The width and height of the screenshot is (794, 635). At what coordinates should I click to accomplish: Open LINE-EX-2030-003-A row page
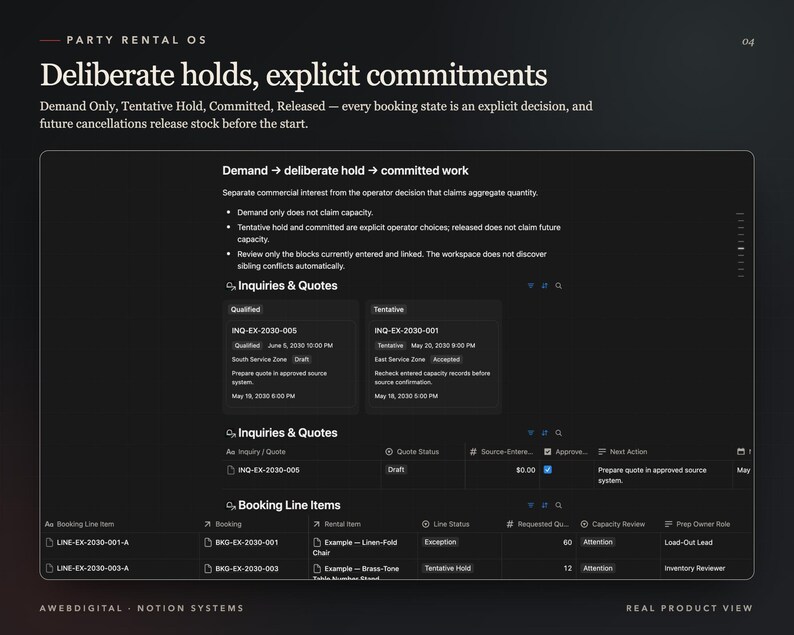tap(93, 568)
